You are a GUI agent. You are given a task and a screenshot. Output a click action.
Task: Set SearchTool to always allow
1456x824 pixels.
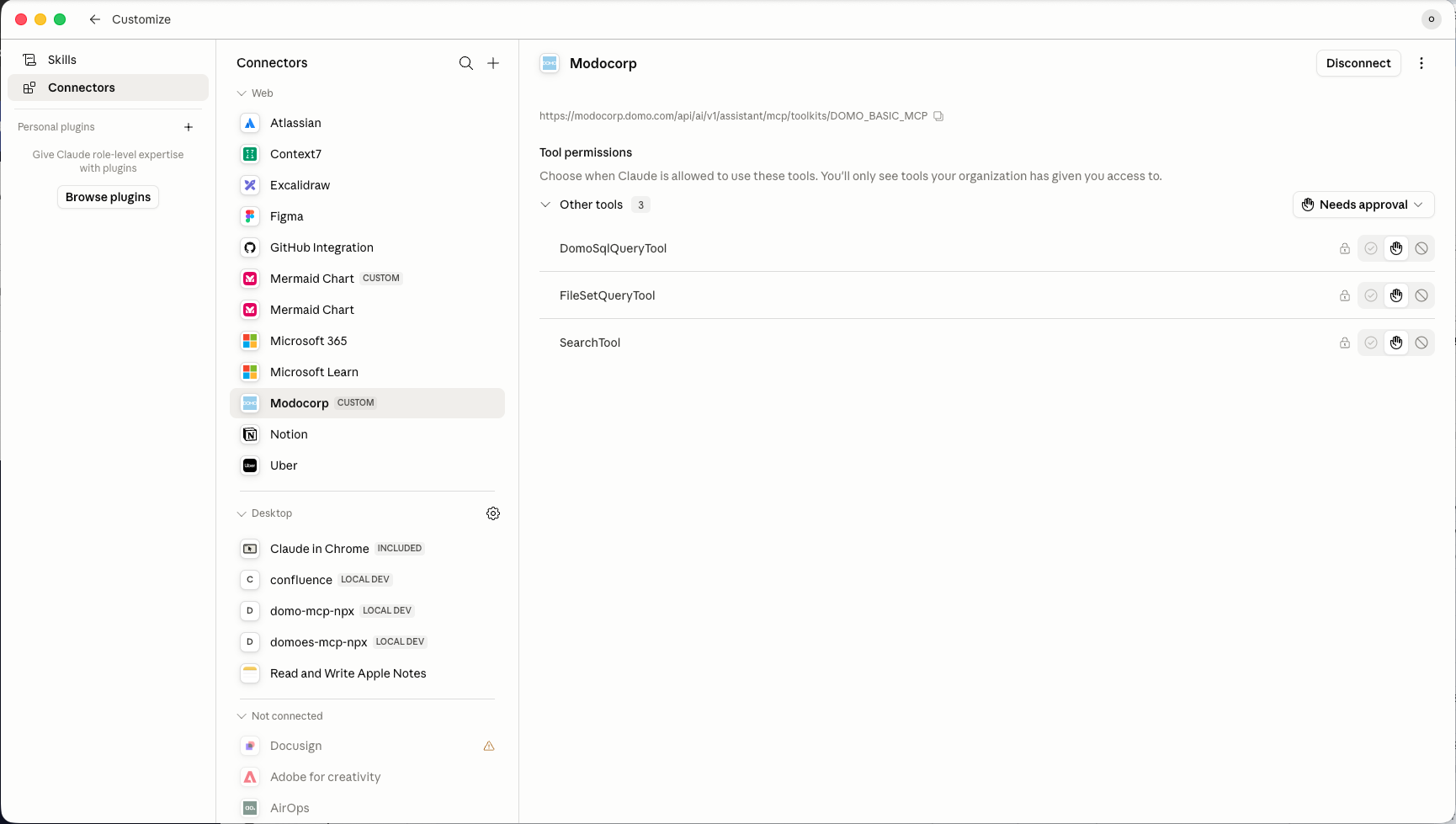(1371, 343)
